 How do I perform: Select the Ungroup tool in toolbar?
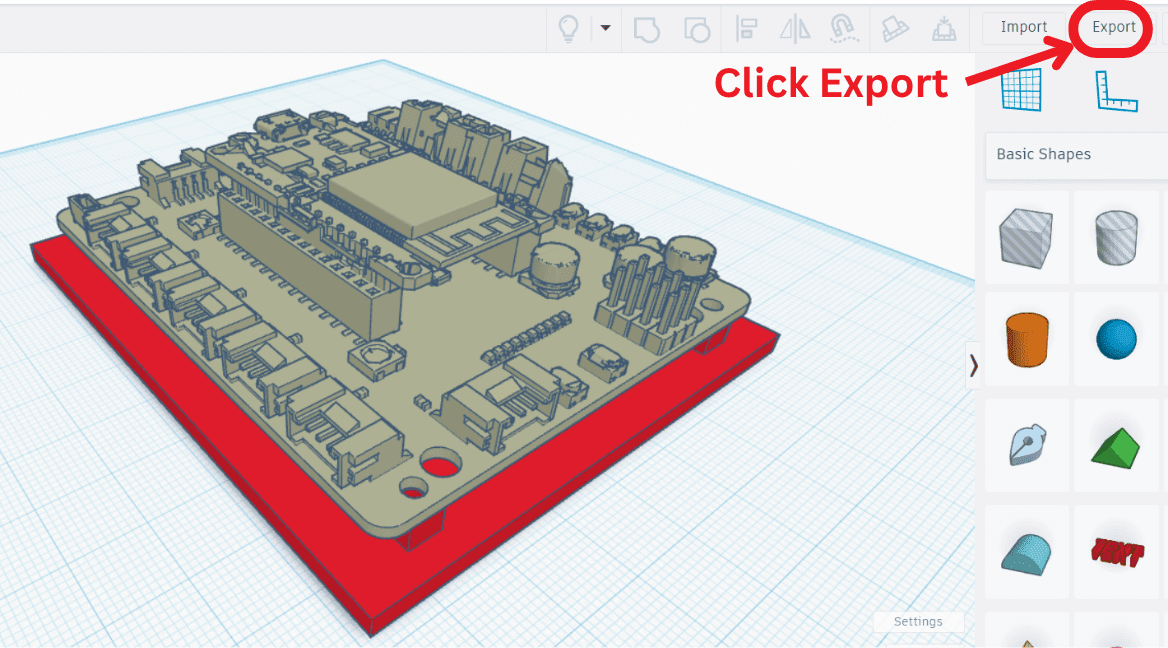click(697, 29)
